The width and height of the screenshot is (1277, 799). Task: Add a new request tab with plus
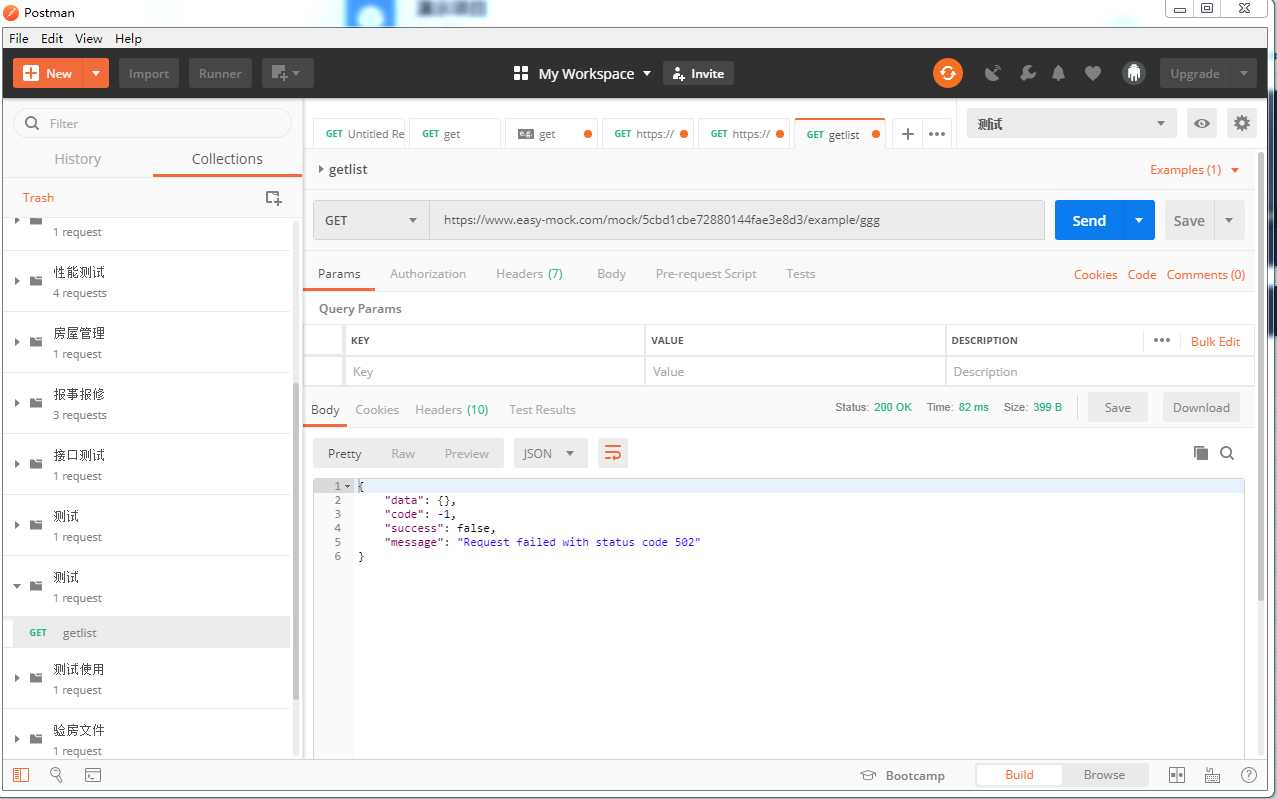(x=907, y=134)
